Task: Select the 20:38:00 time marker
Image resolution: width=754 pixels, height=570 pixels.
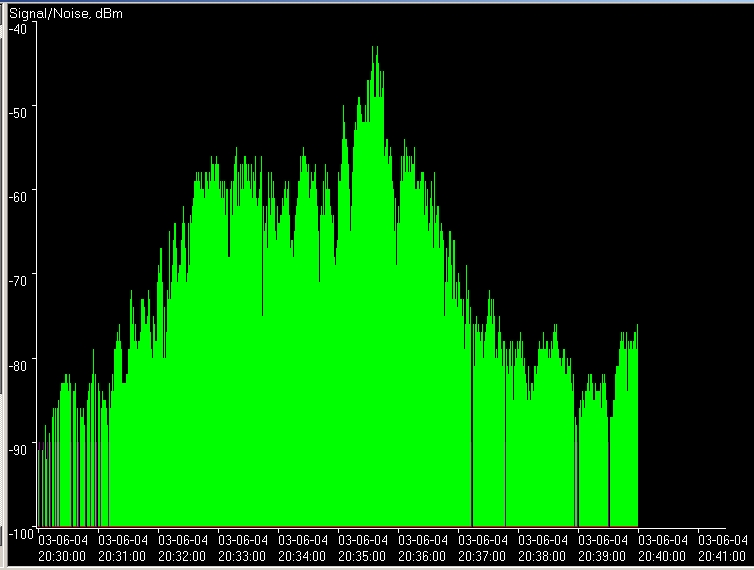Action: (543, 549)
